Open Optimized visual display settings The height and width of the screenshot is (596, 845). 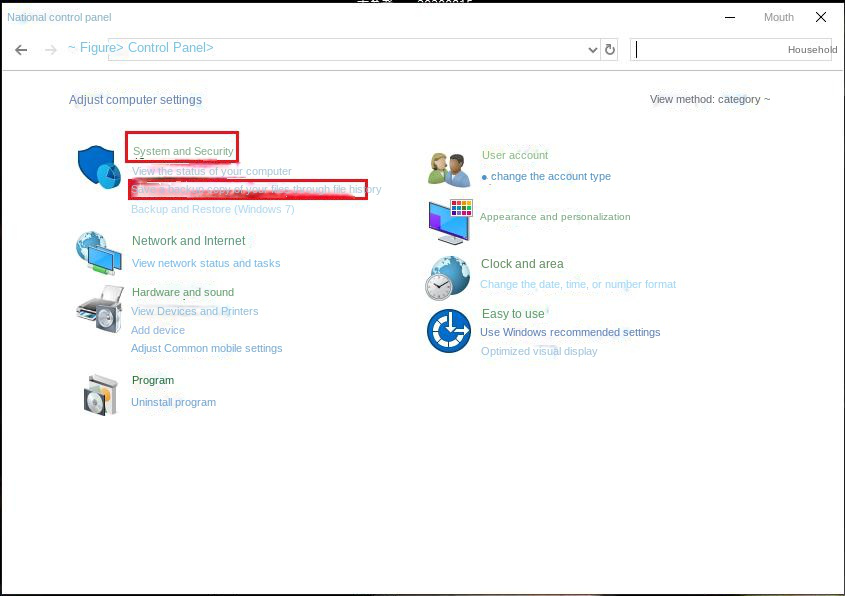(539, 351)
